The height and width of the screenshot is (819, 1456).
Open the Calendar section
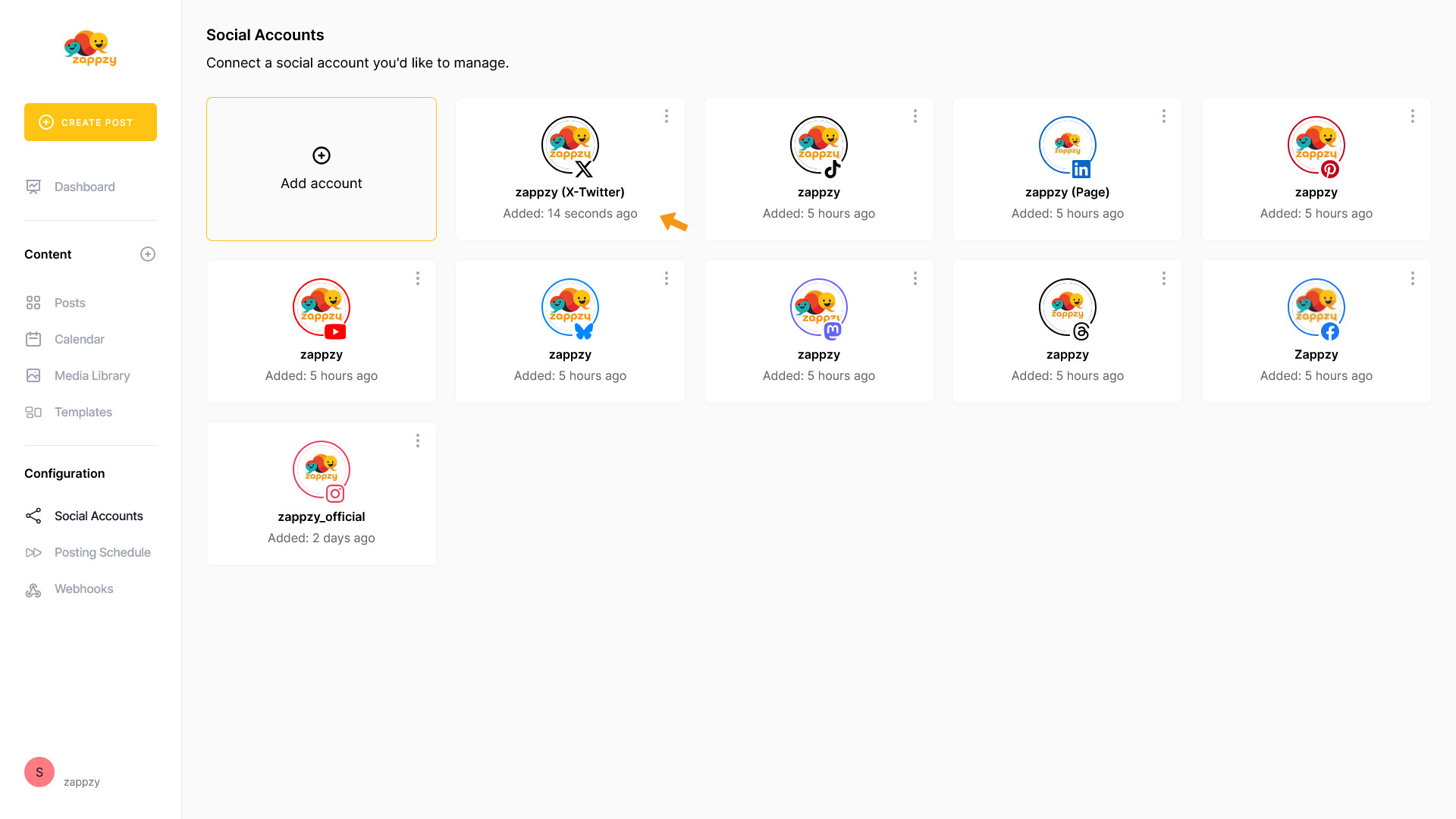point(79,339)
